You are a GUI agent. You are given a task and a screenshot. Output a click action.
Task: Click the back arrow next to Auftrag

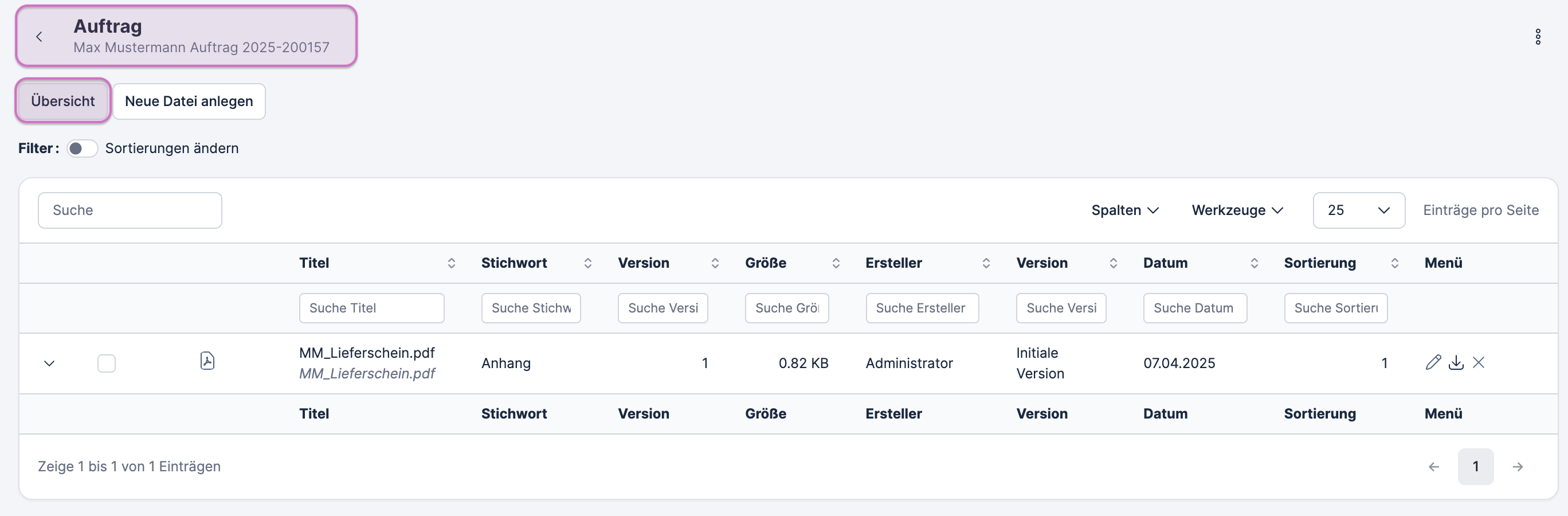[39, 37]
